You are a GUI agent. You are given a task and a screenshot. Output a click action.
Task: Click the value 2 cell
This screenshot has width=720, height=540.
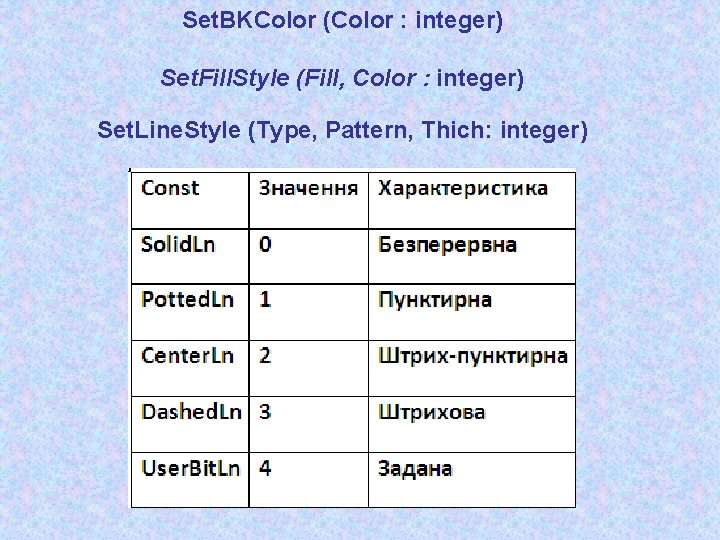309,368
